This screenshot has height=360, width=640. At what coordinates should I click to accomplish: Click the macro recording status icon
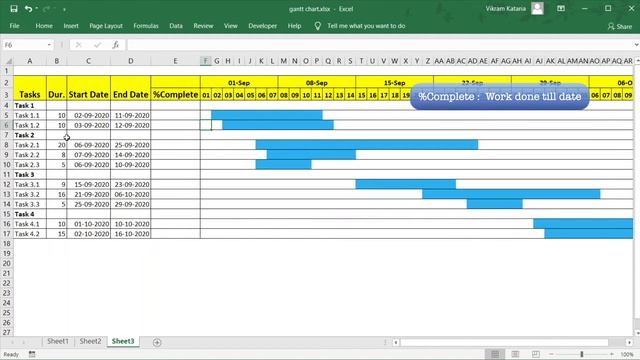[x=32, y=354]
